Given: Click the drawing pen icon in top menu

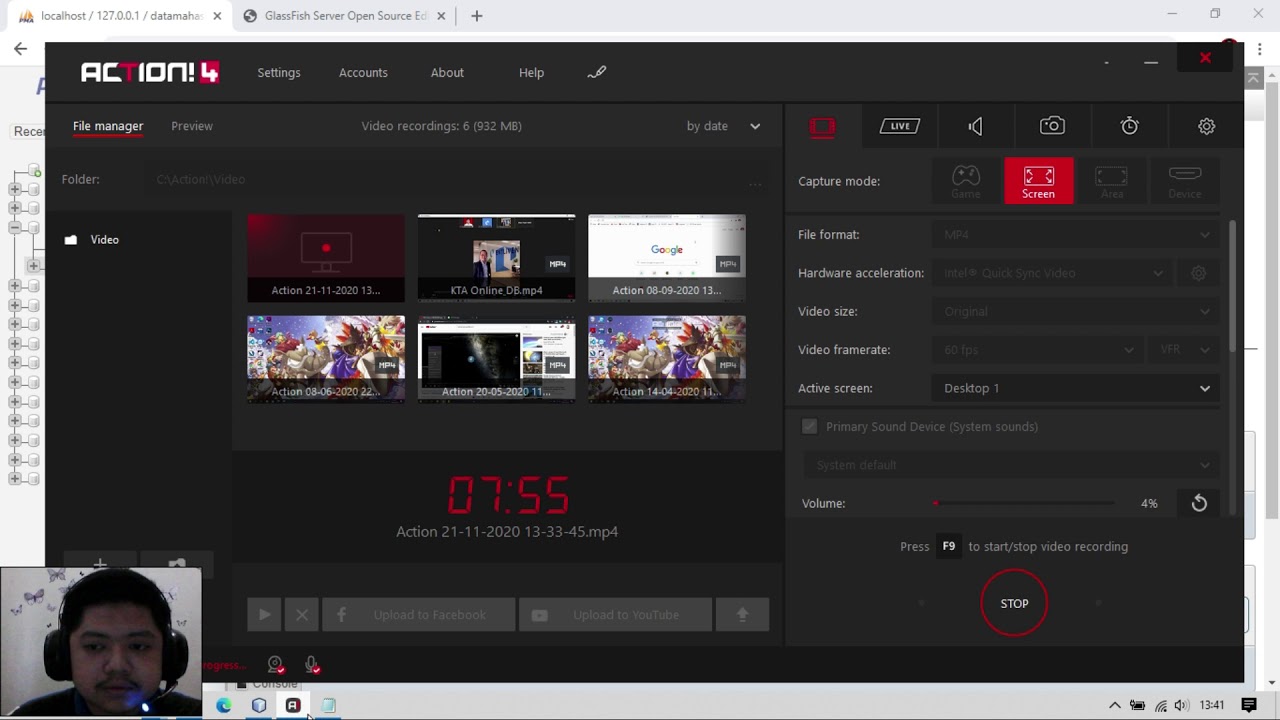Looking at the screenshot, I should tap(597, 72).
